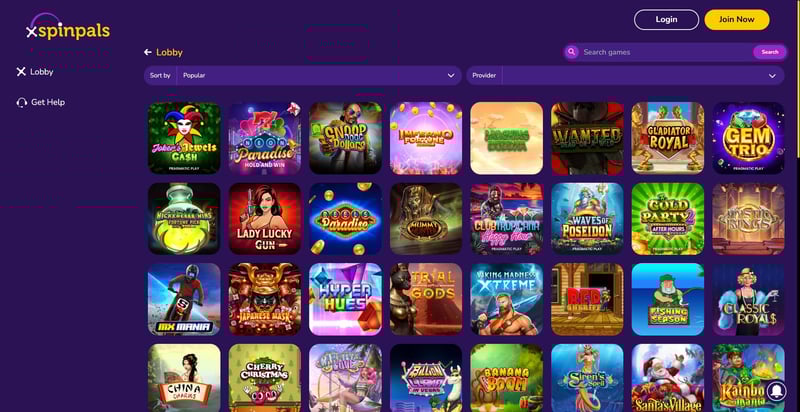Open the notification bell icon
The width and height of the screenshot is (800, 412).
tap(777, 391)
